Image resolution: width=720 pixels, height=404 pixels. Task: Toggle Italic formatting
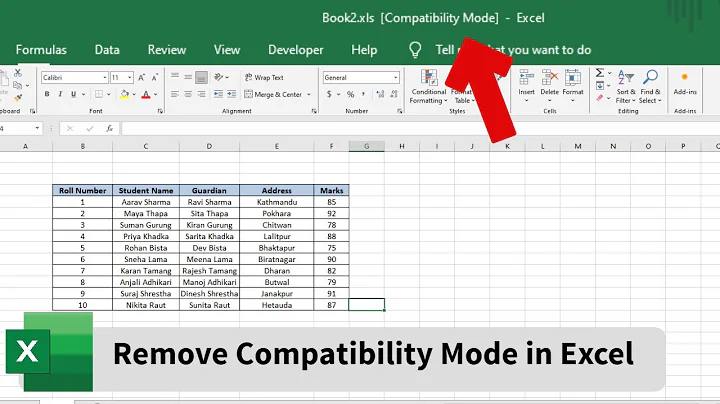[x=60, y=94]
